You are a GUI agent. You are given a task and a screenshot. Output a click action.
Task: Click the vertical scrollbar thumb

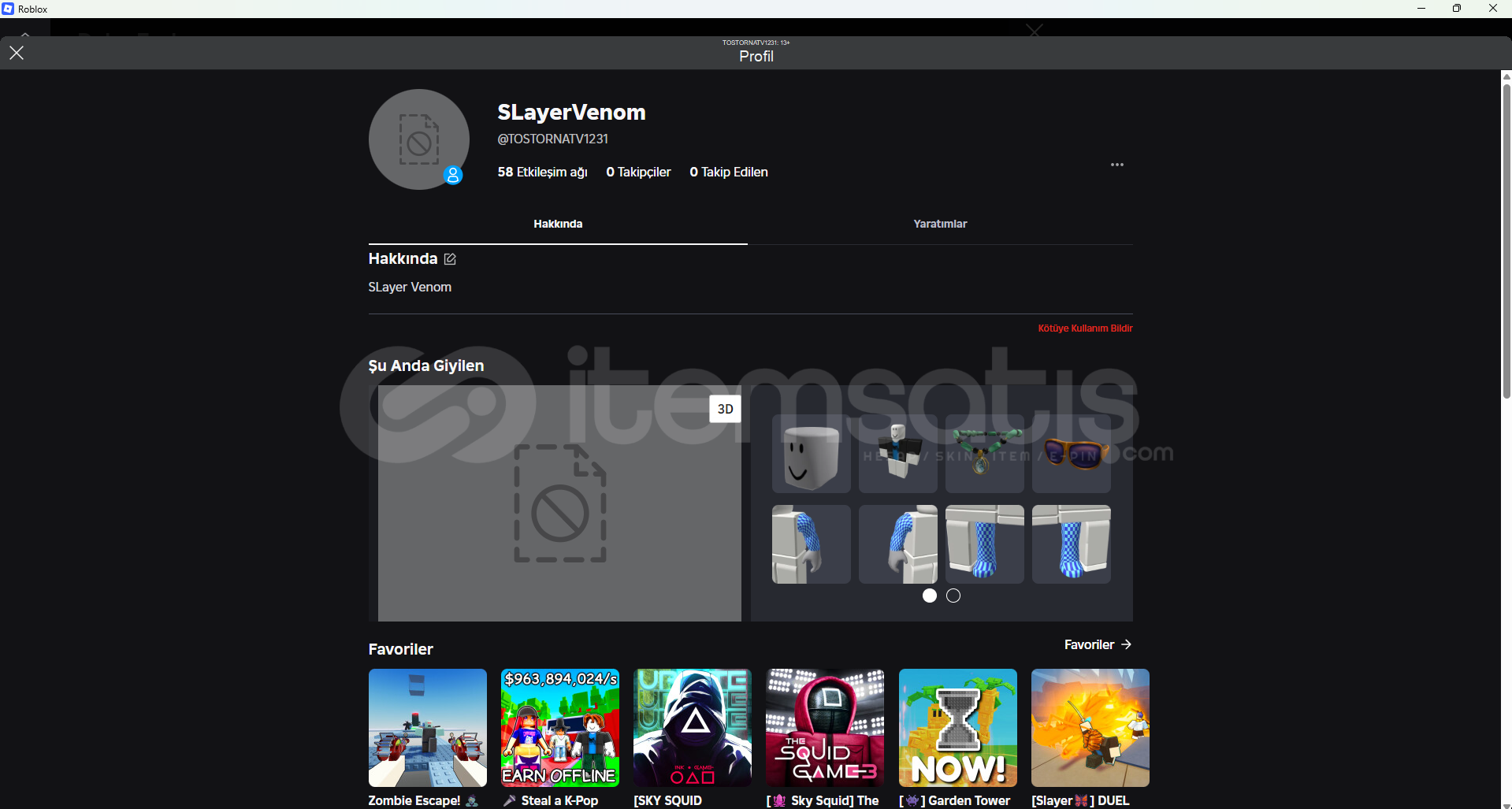point(1506,236)
